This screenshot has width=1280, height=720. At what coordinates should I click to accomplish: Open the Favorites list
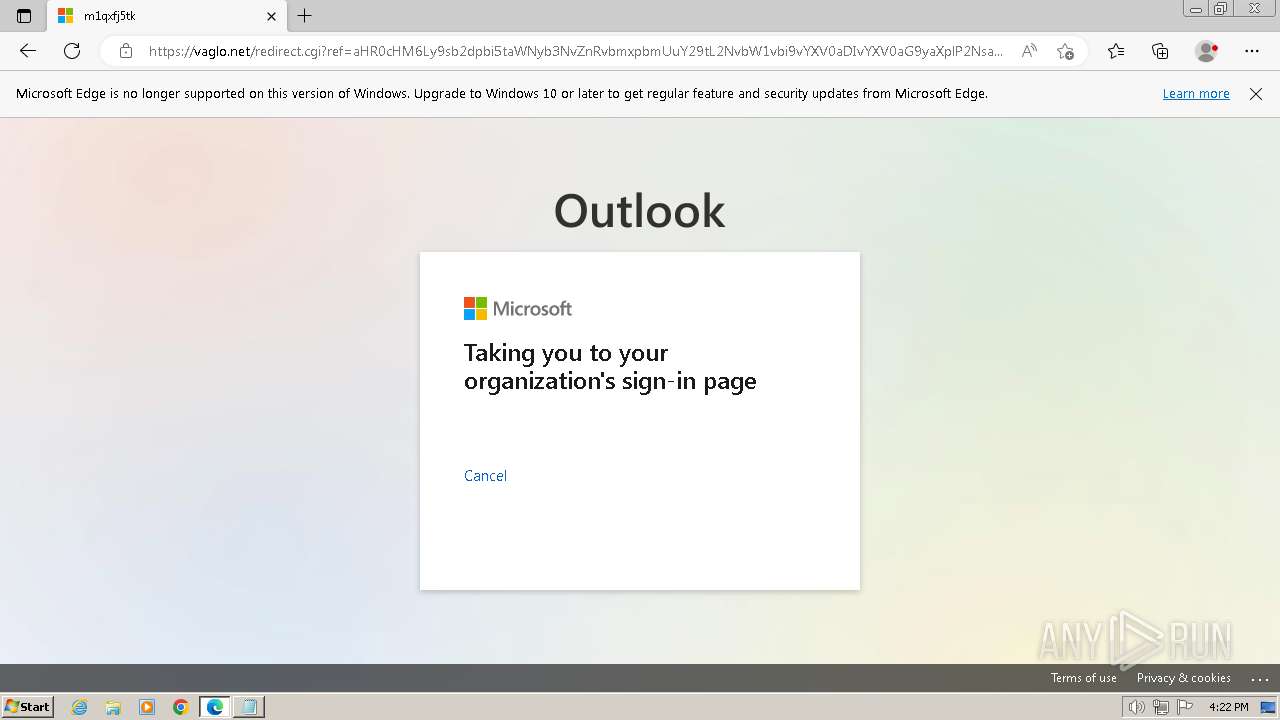(1116, 51)
